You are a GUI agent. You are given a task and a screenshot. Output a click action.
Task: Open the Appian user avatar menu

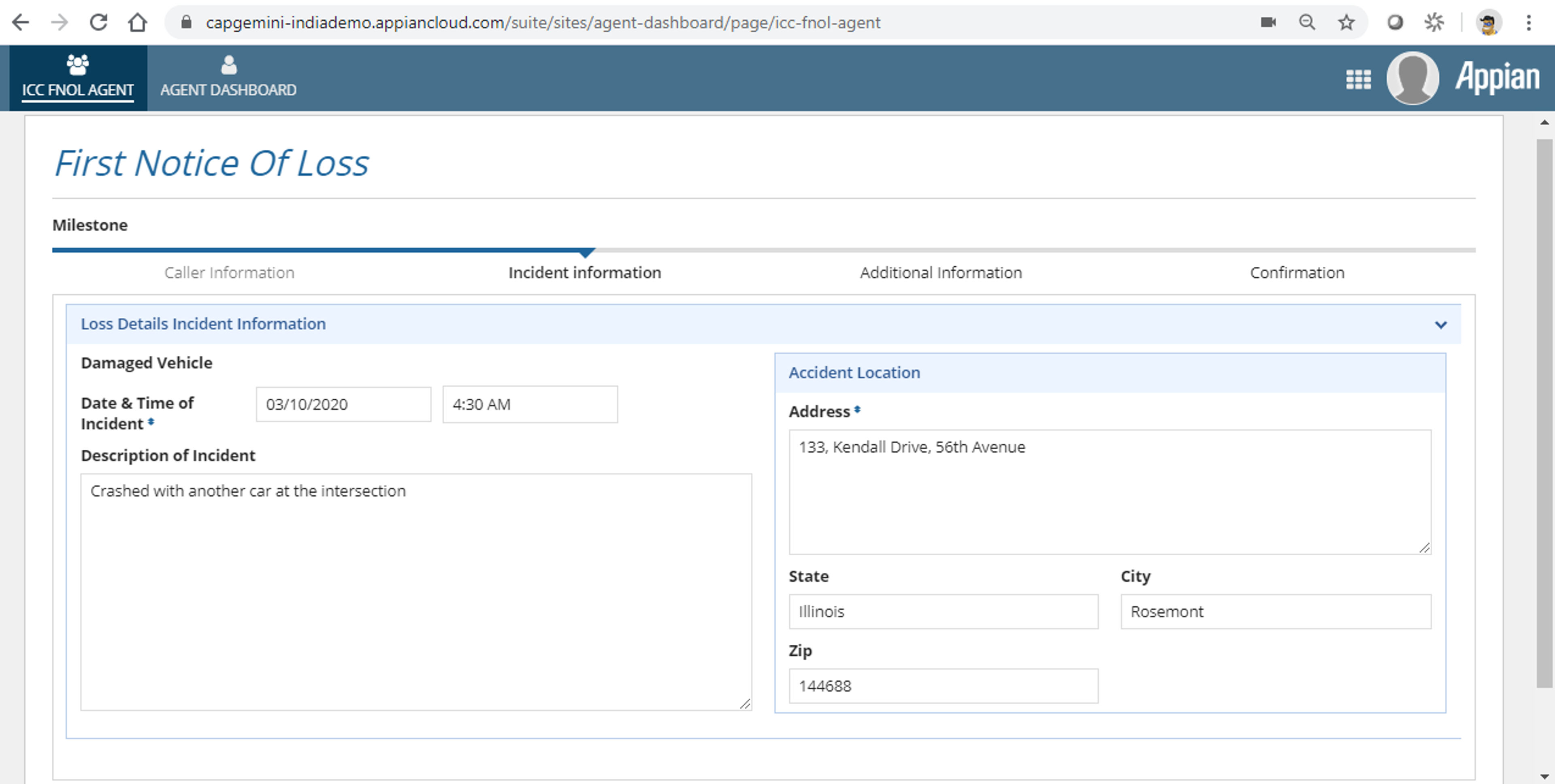[1412, 78]
